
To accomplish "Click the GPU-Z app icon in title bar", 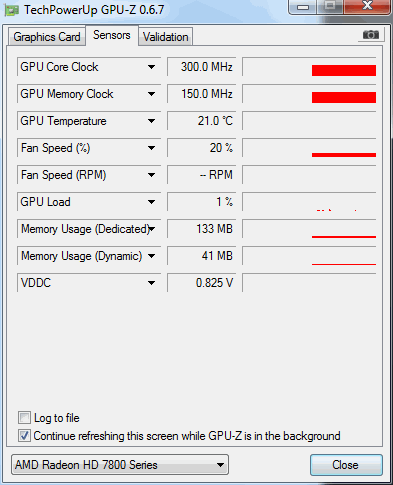I will click(12, 10).
